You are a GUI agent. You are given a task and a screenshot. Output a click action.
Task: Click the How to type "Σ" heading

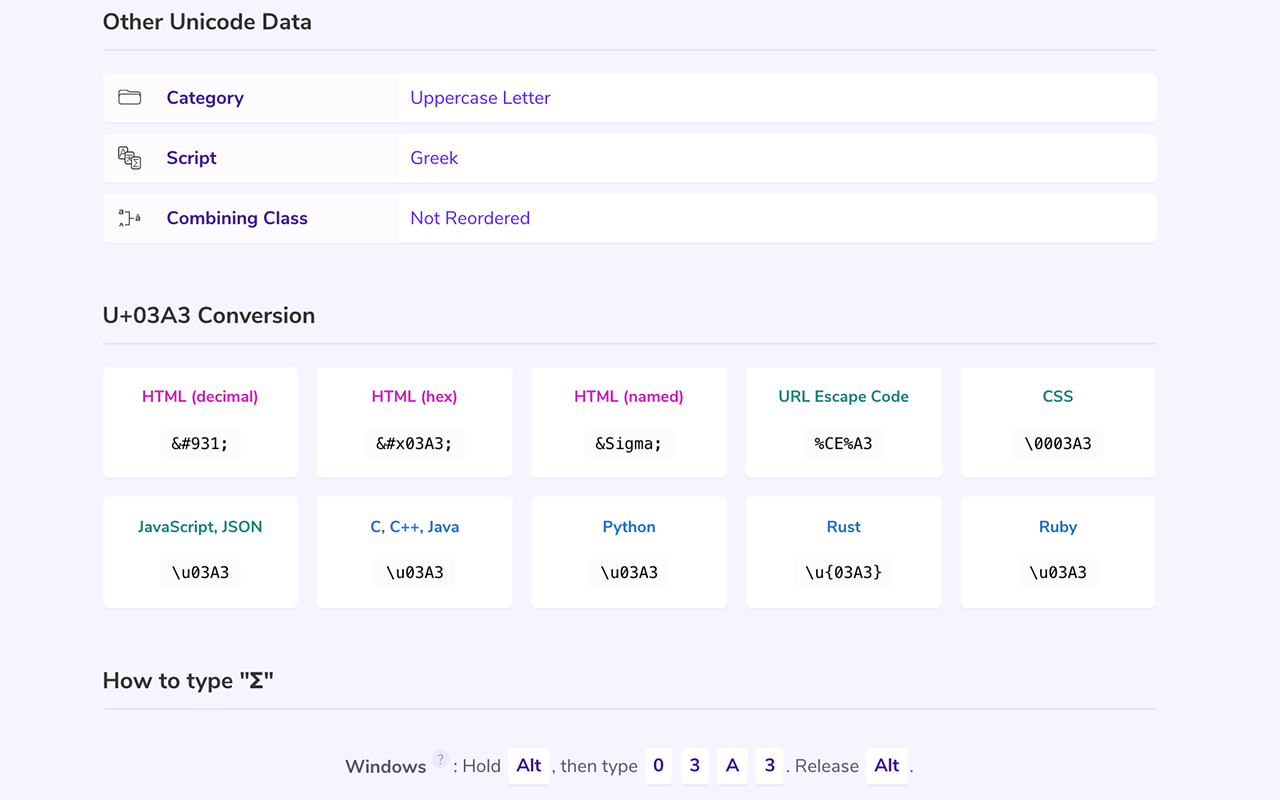tap(188, 681)
